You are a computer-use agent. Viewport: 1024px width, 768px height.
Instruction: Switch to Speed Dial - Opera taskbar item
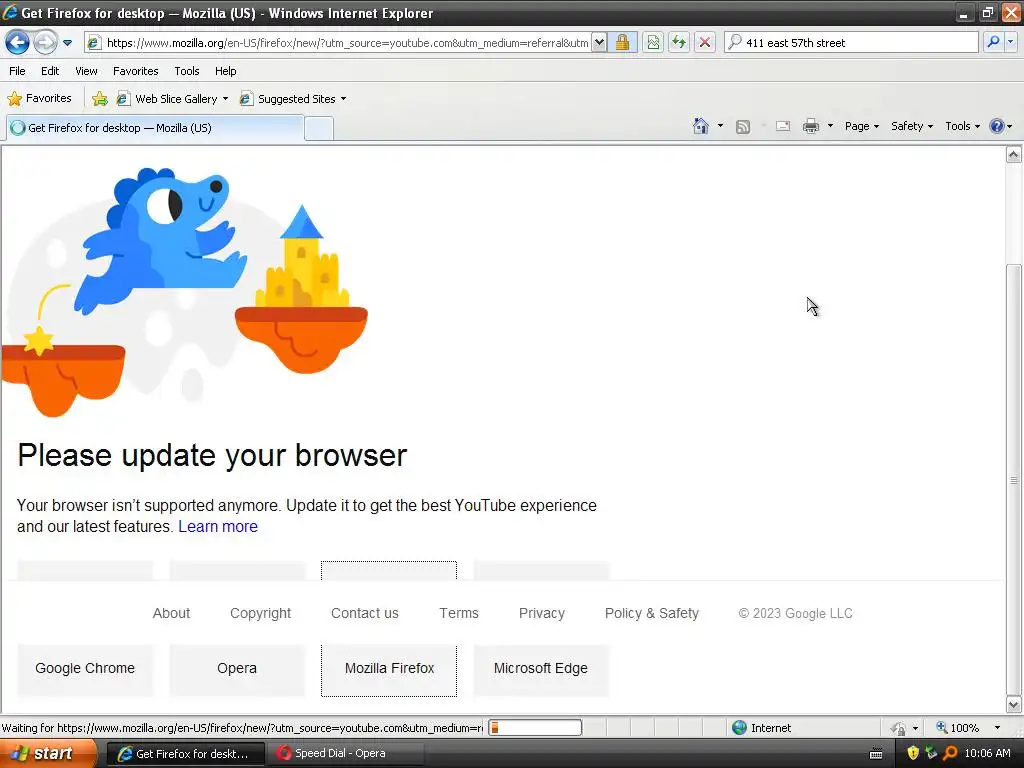[347, 753]
